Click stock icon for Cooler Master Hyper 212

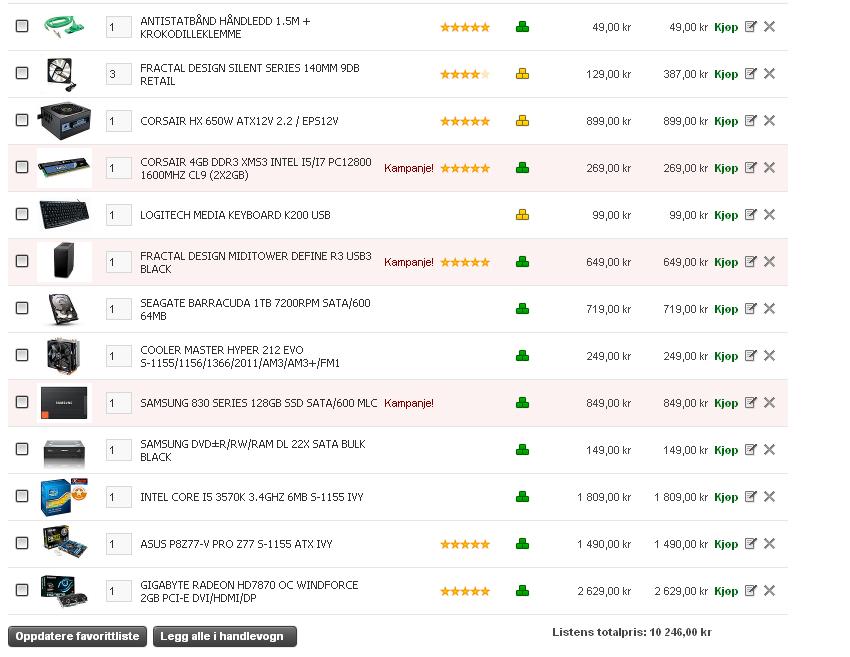tap(522, 356)
